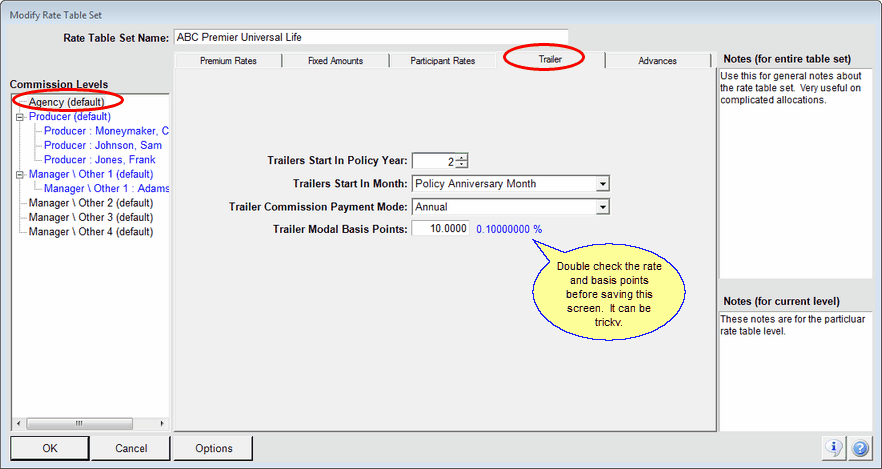882x469 pixels.
Task: Select Producer : Johnson, Sam in tree
Action: [99, 145]
